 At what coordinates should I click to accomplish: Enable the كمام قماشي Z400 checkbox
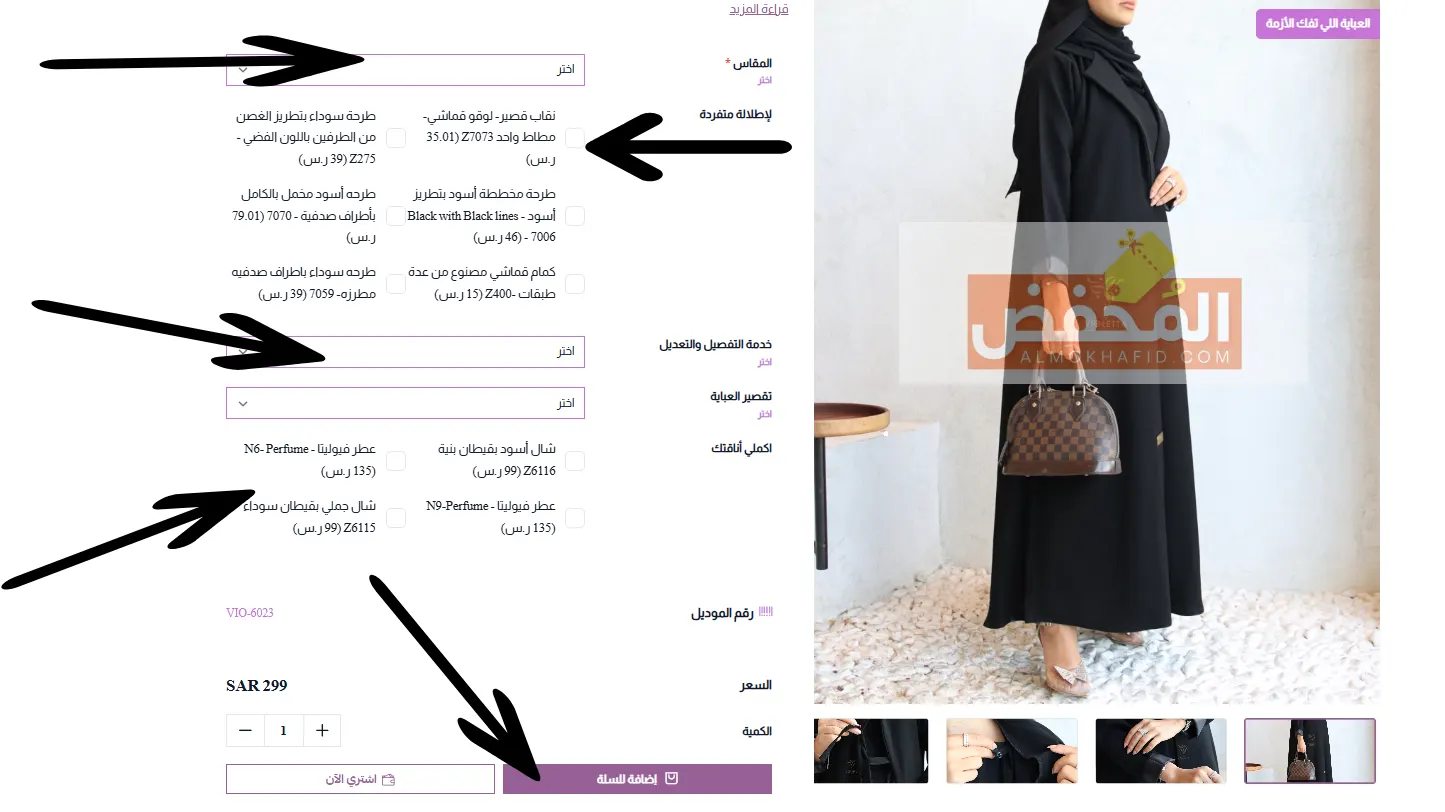click(x=575, y=284)
